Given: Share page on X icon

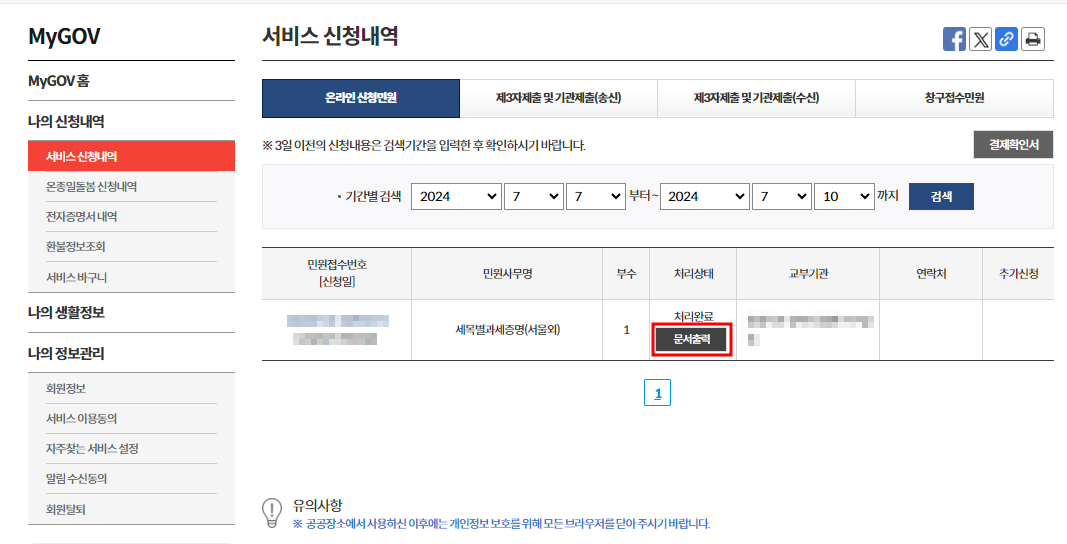Looking at the screenshot, I should 980,39.
